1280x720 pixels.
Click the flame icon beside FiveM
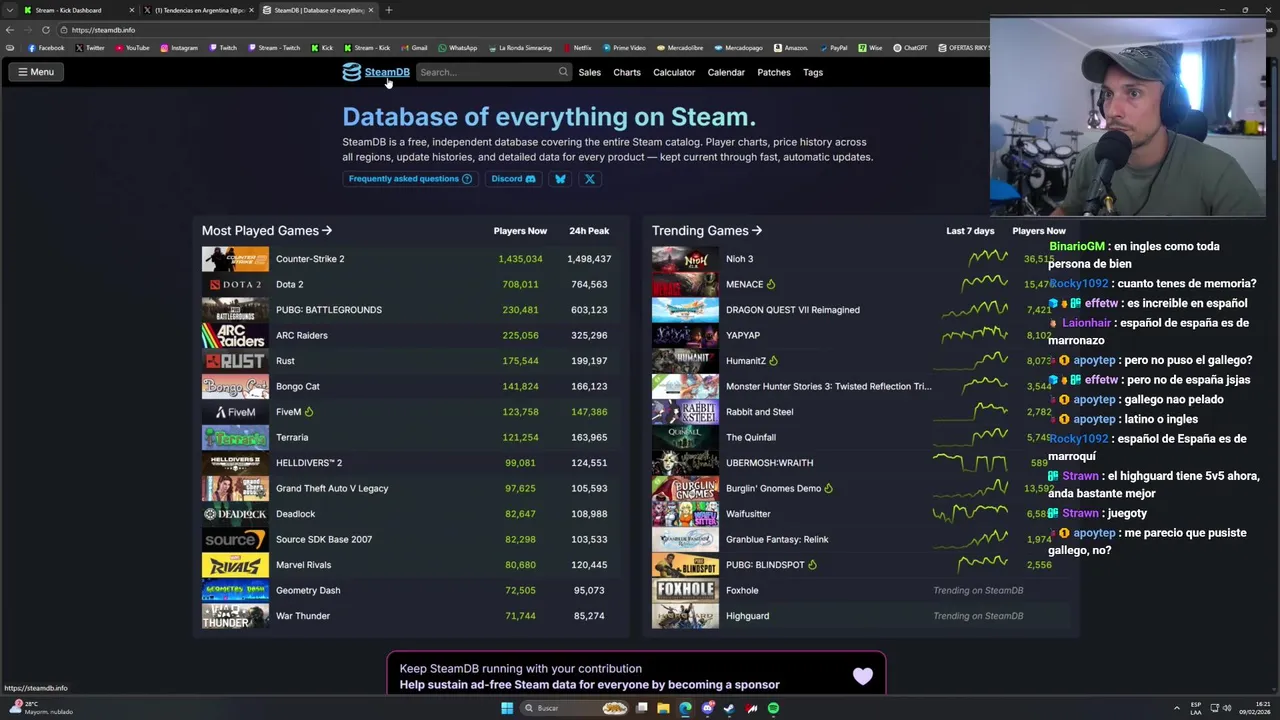309,412
